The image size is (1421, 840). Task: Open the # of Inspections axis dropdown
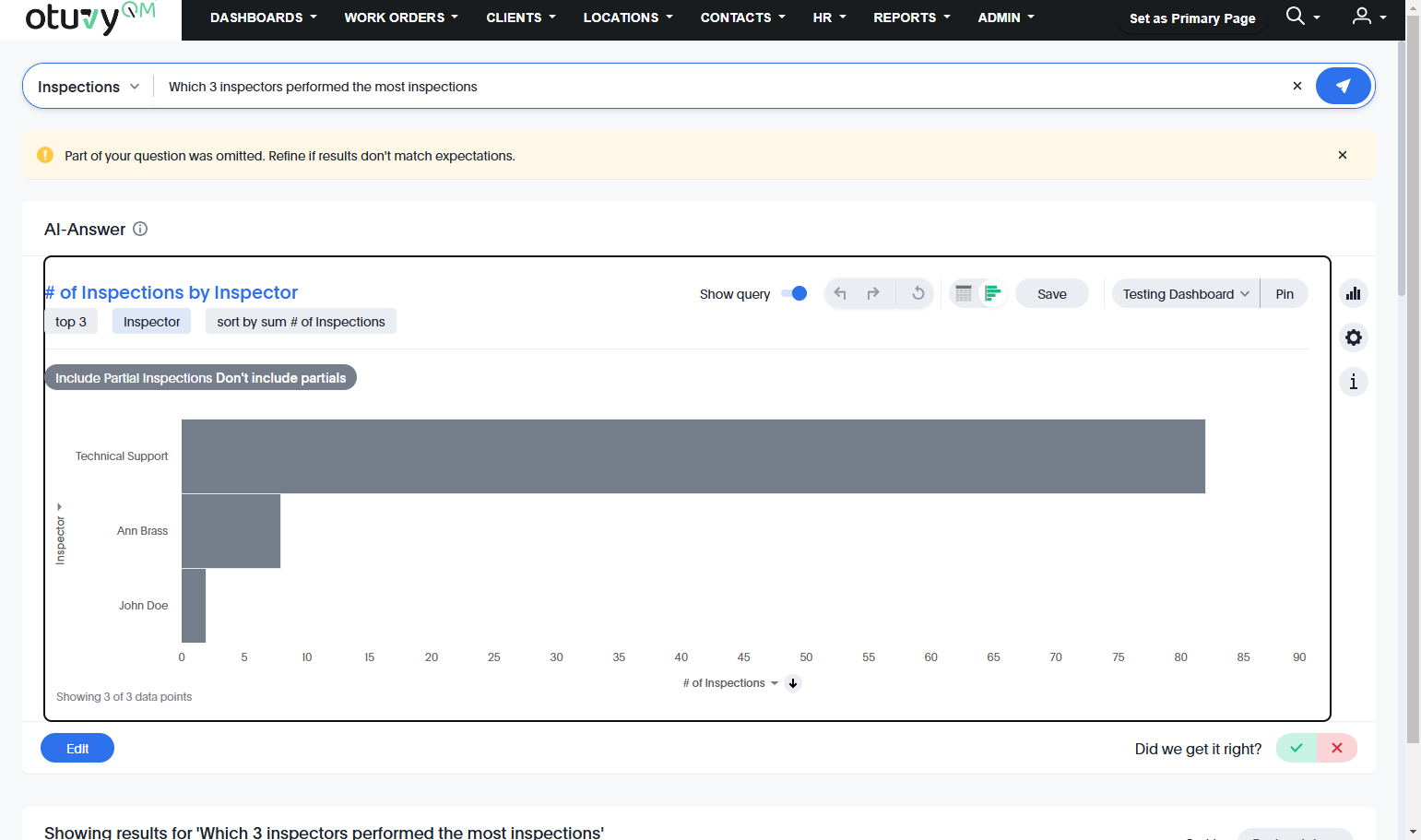point(730,683)
